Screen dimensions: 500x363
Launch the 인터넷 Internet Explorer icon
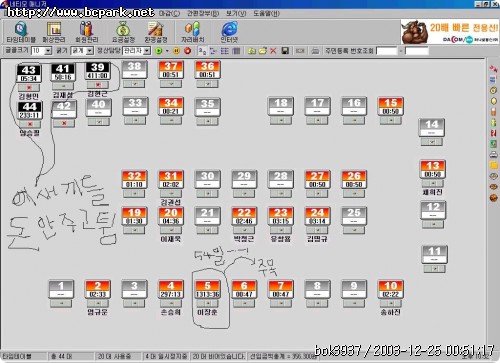229,32
